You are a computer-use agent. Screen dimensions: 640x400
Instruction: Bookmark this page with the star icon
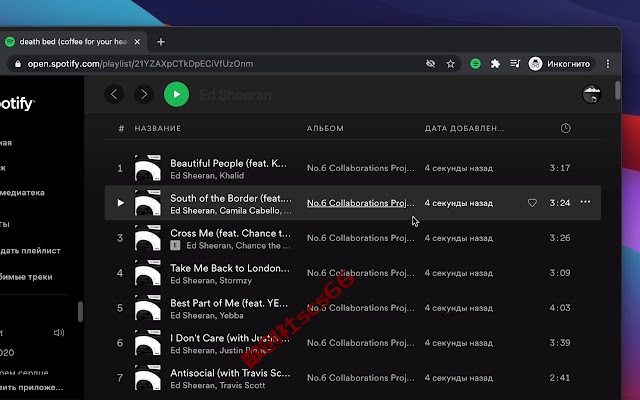(450, 64)
